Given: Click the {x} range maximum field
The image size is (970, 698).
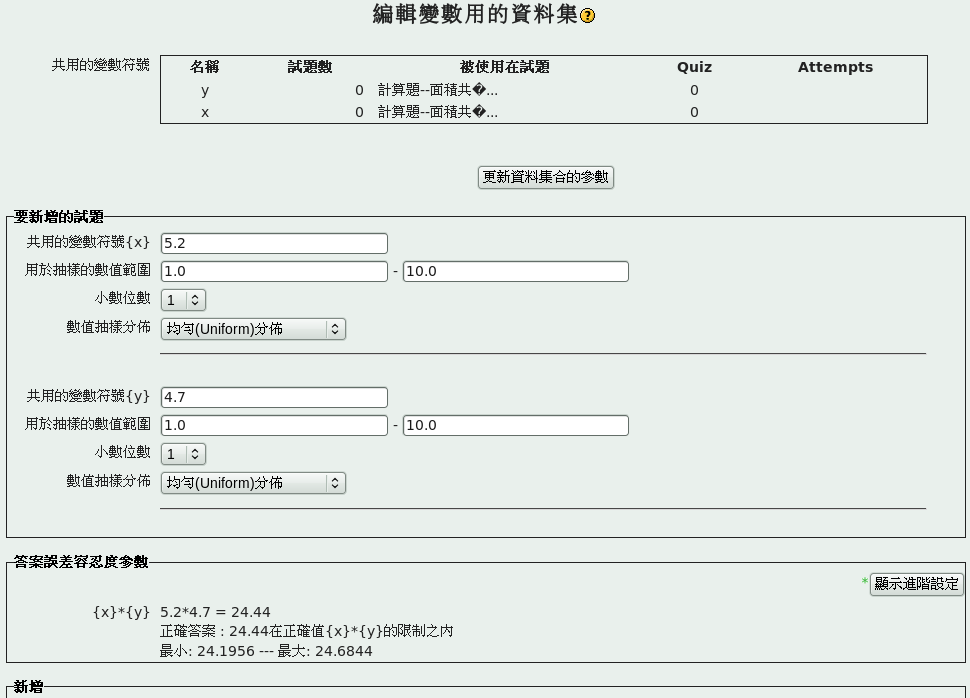Looking at the screenshot, I should (515, 271).
